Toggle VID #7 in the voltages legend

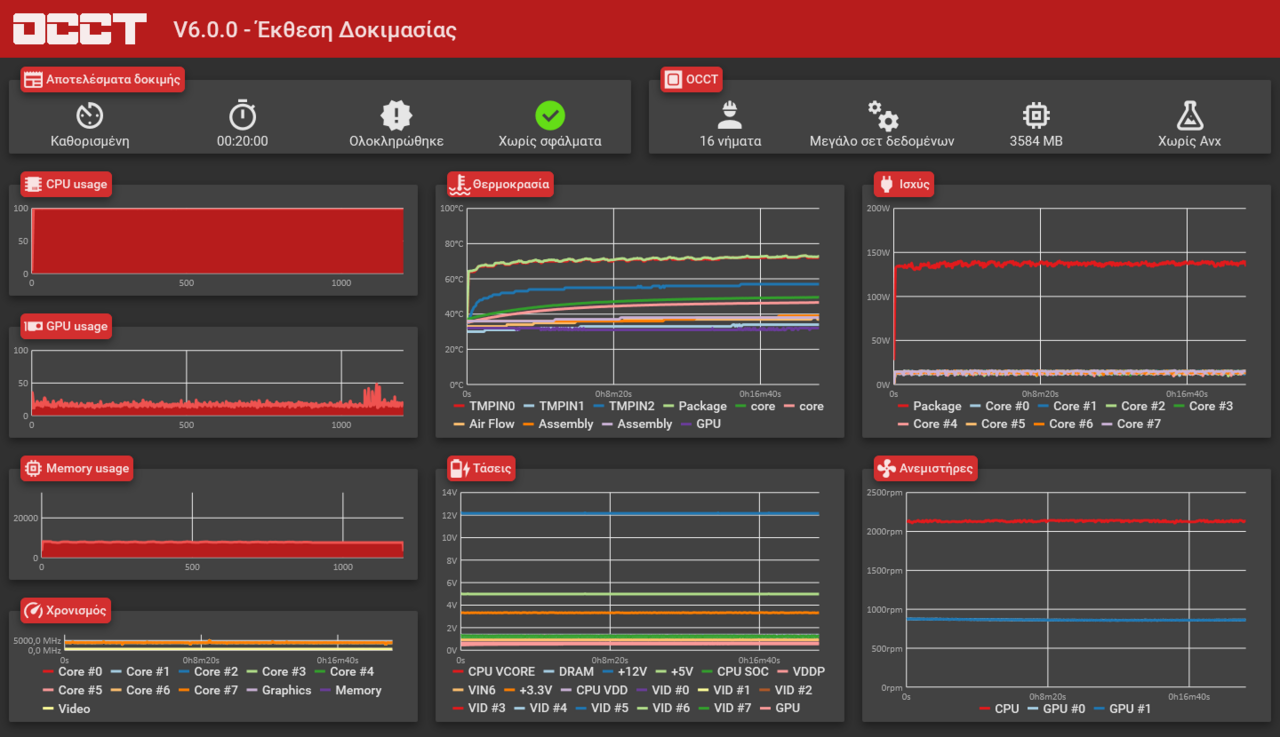(724, 708)
